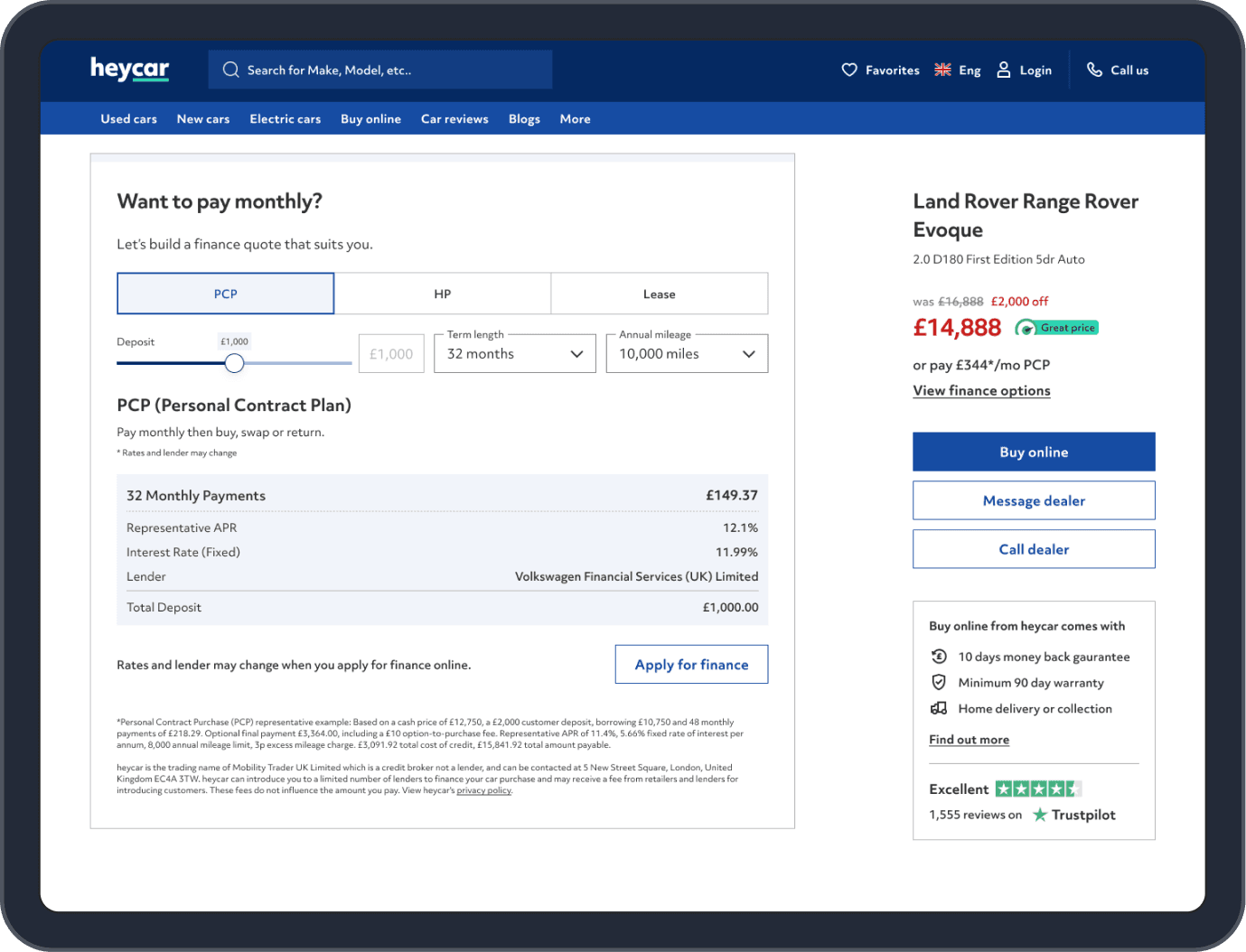Click the 1,555 reviews on text
1246x952 pixels.
(x=975, y=815)
